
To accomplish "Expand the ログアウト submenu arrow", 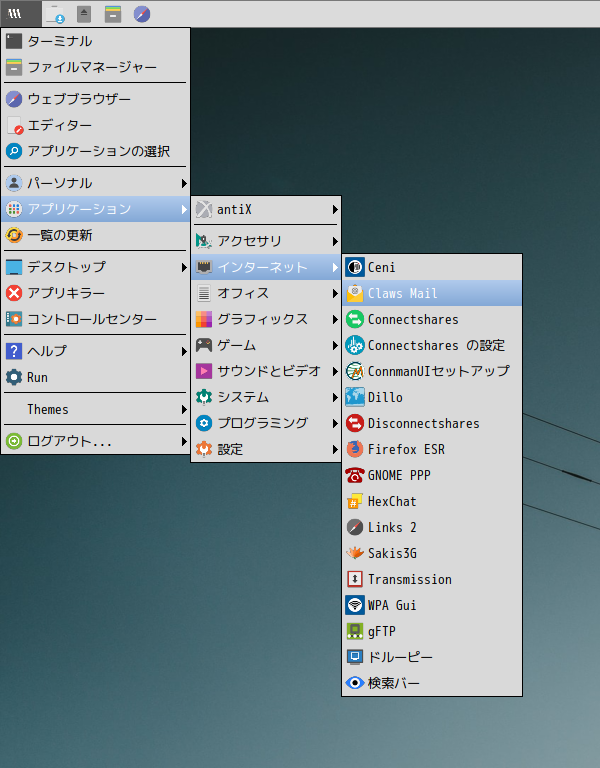I will (x=184, y=441).
